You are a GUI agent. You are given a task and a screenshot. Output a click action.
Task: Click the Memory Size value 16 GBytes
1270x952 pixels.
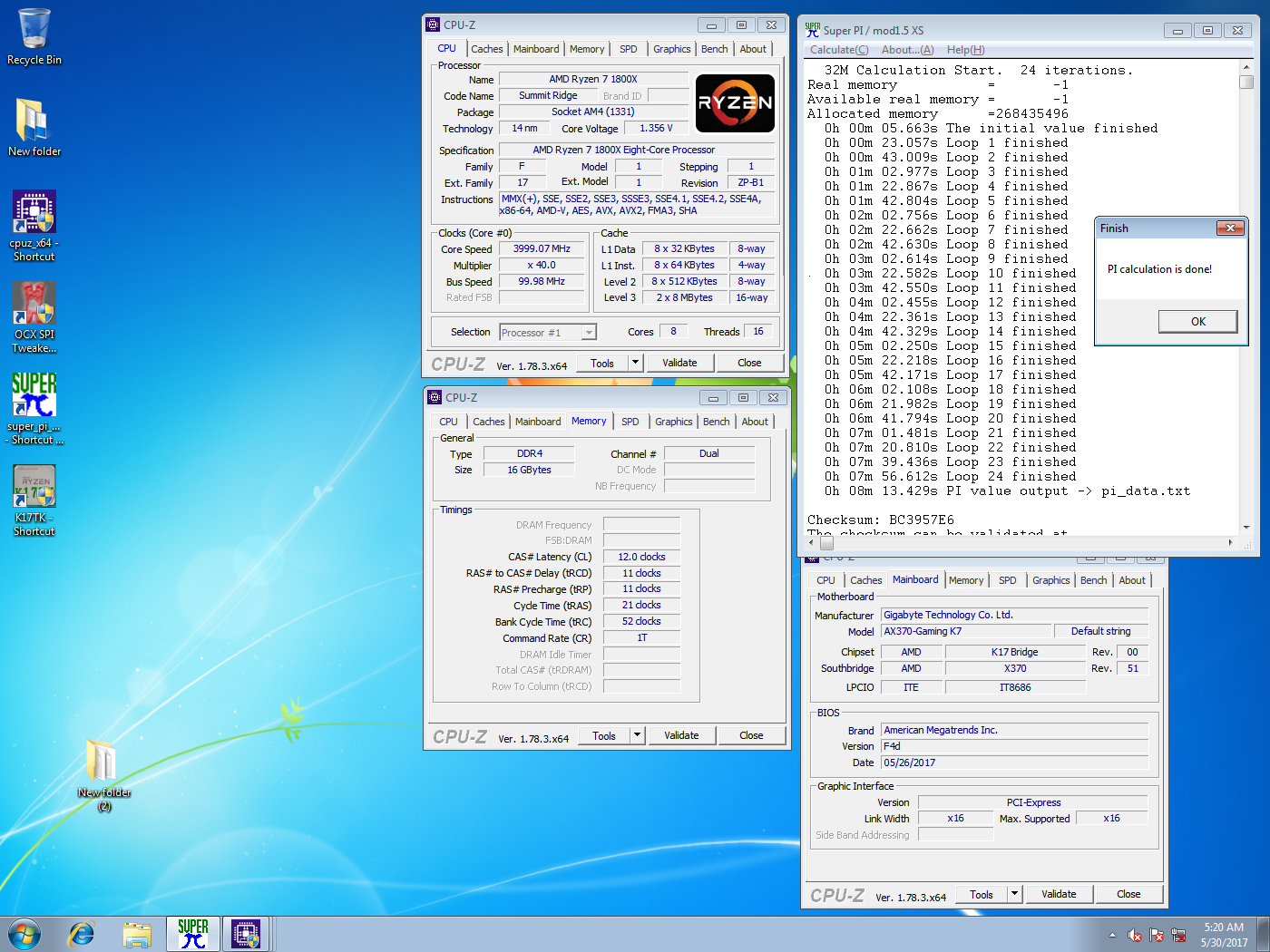click(x=529, y=471)
